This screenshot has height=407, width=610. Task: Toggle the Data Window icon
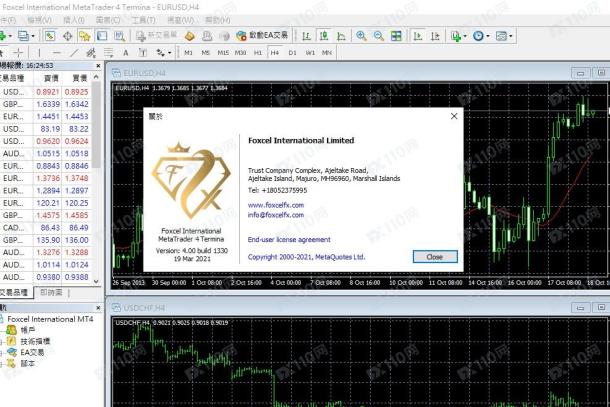(x=68, y=36)
